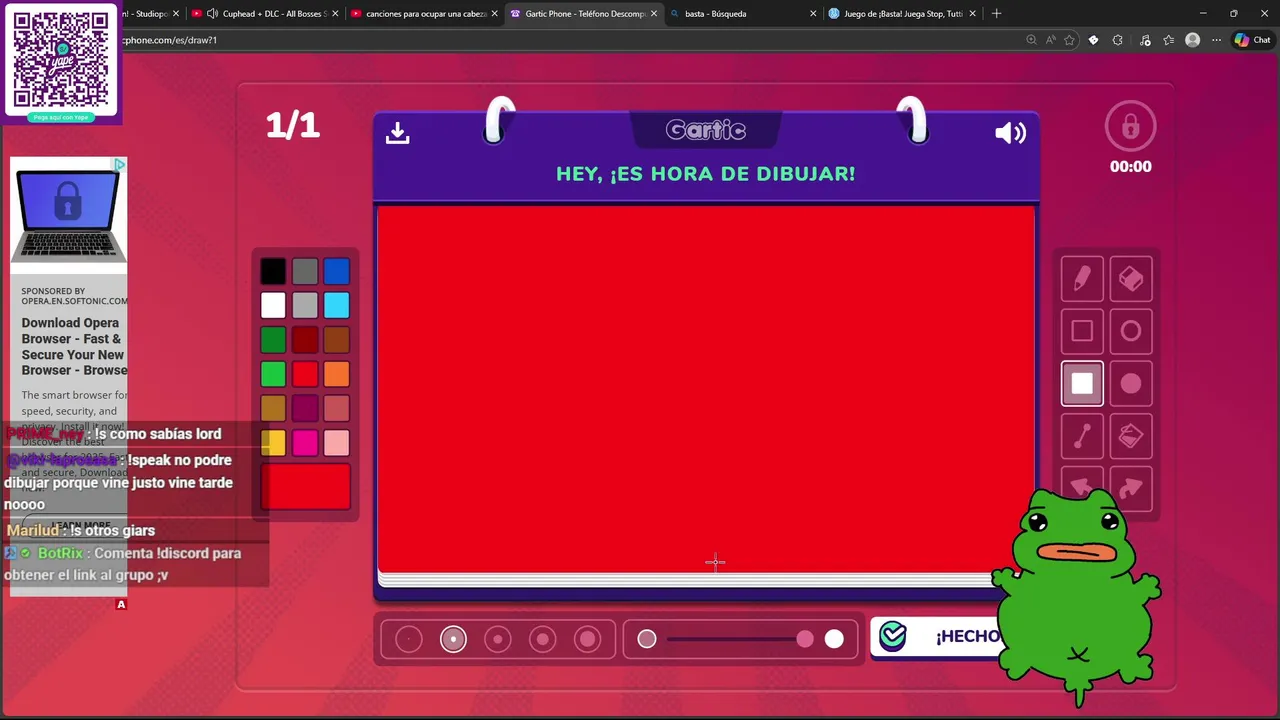Pick the dark magenta color swatch
1280x720 pixels.
coord(305,408)
